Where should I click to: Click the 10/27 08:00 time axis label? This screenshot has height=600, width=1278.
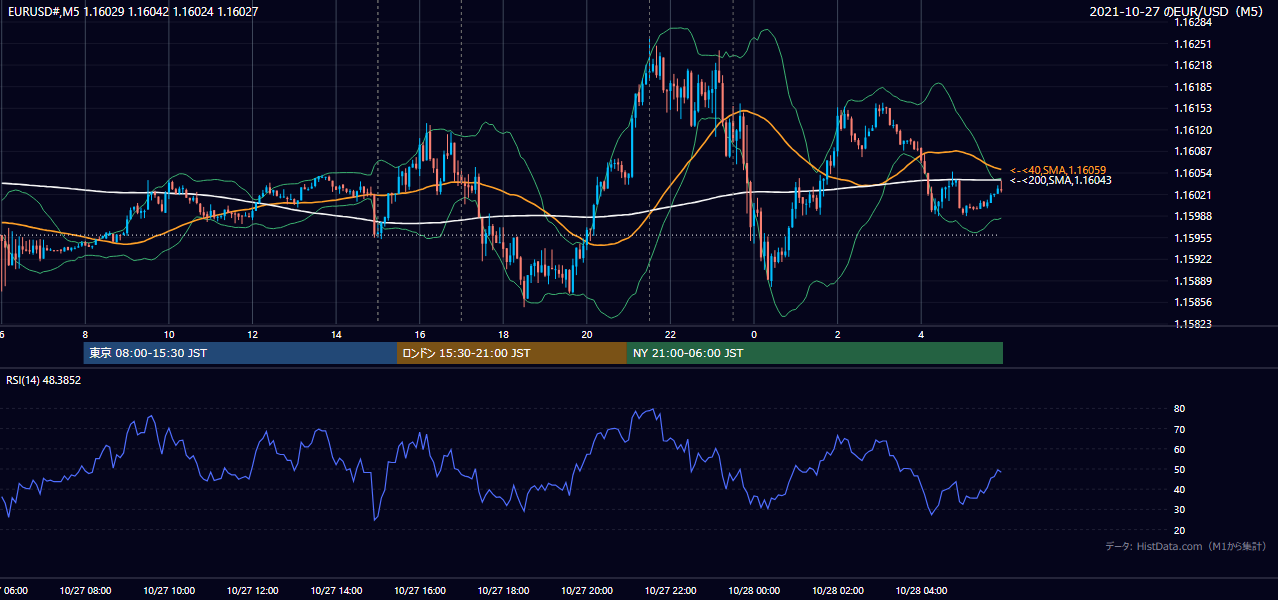tap(85, 591)
